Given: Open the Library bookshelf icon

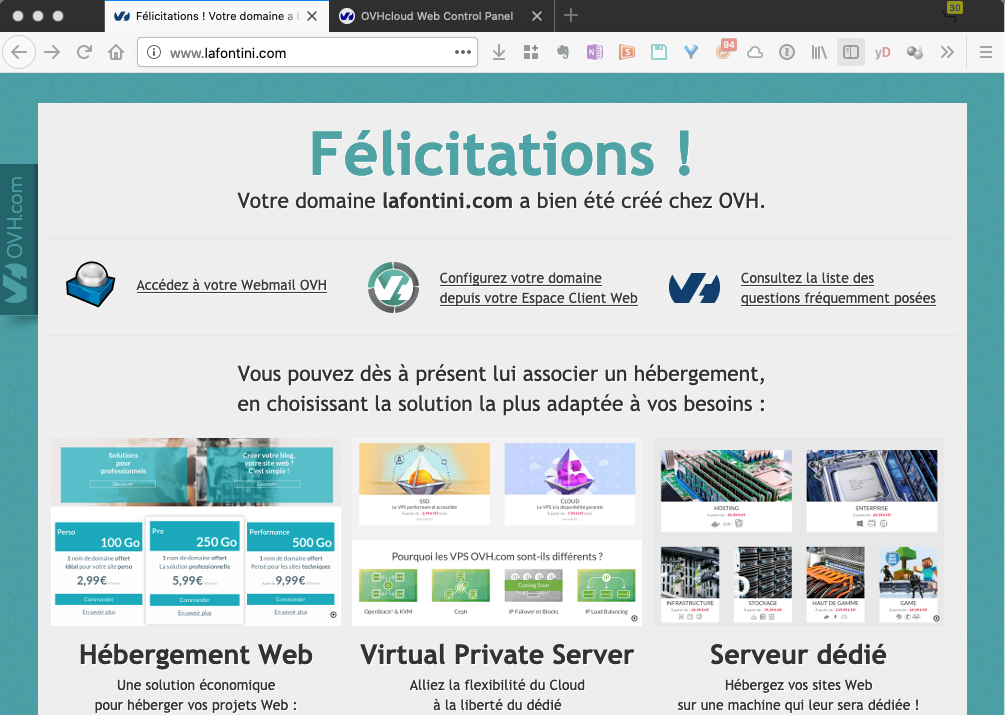Looking at the screenshot, I should 819,52.
